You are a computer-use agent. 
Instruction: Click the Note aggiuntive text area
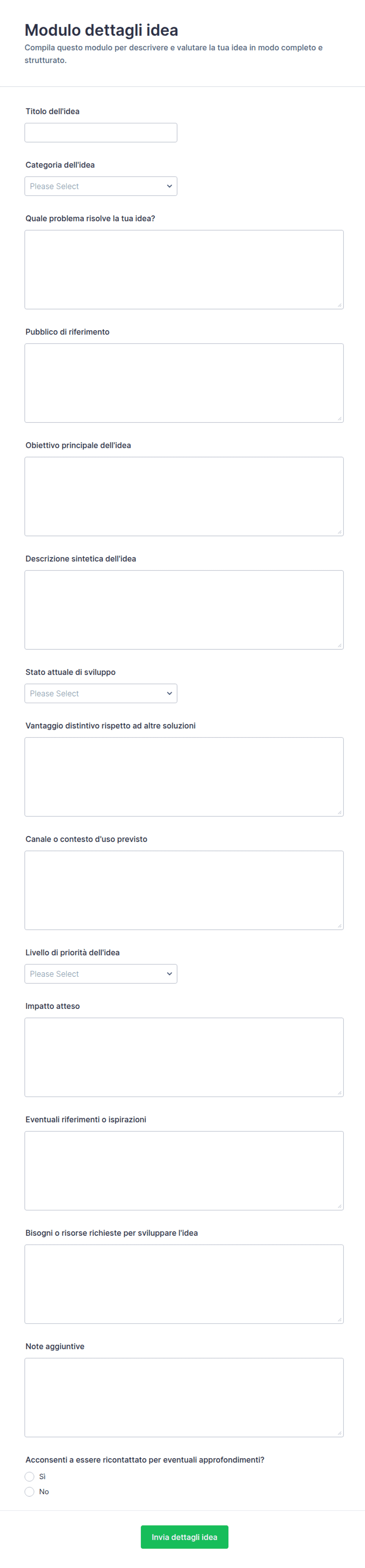(x=184, y=1398)
